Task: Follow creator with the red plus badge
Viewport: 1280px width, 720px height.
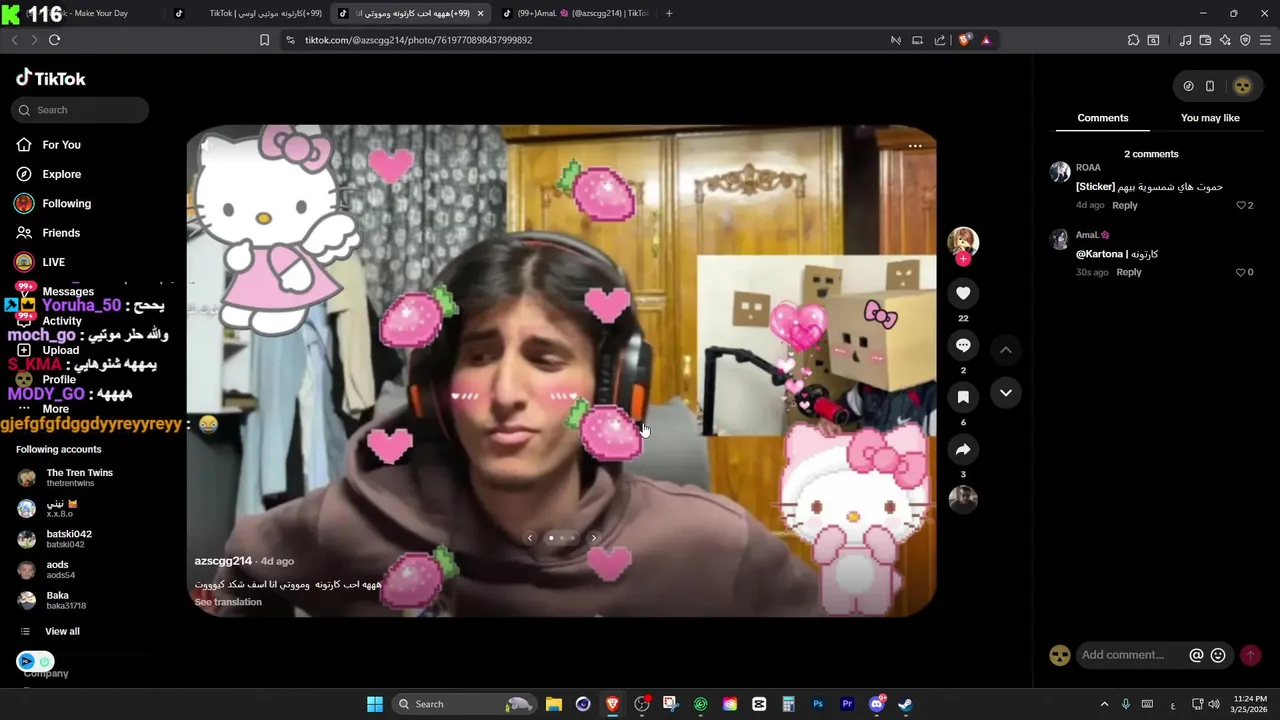Action: click(x=963, y=259)
